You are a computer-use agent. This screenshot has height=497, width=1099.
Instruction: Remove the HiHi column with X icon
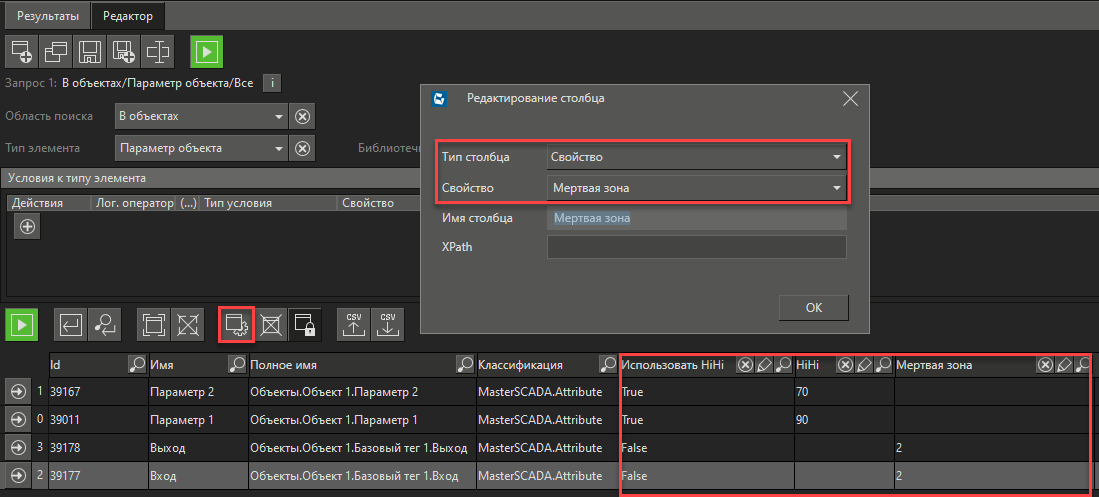[845, 366]
